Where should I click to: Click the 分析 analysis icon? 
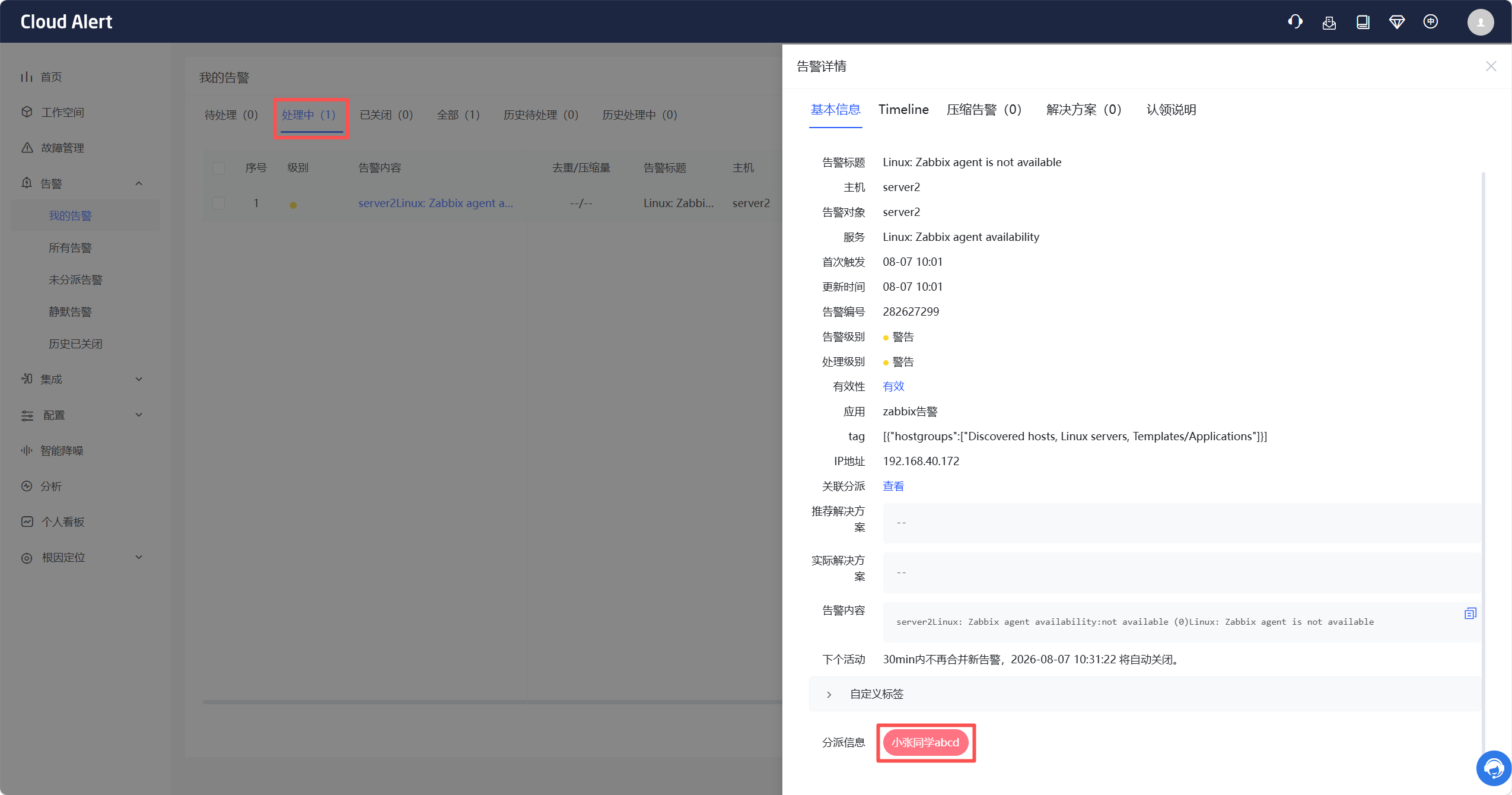[x=27, y=486]
